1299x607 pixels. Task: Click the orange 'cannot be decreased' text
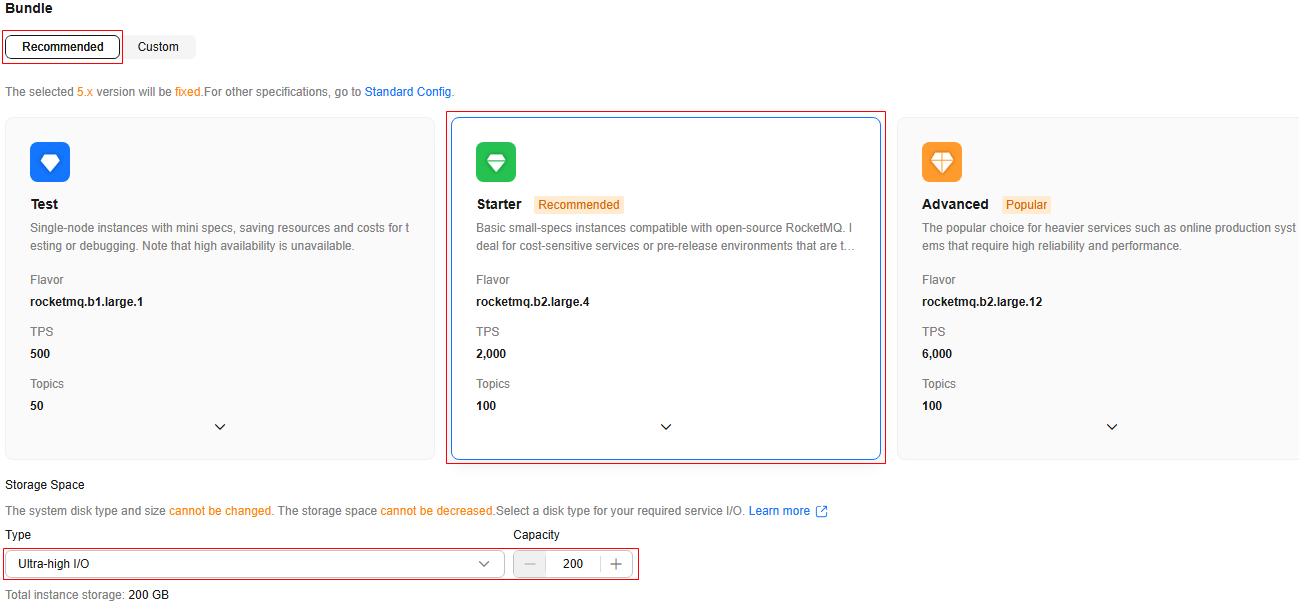(437, 511)
